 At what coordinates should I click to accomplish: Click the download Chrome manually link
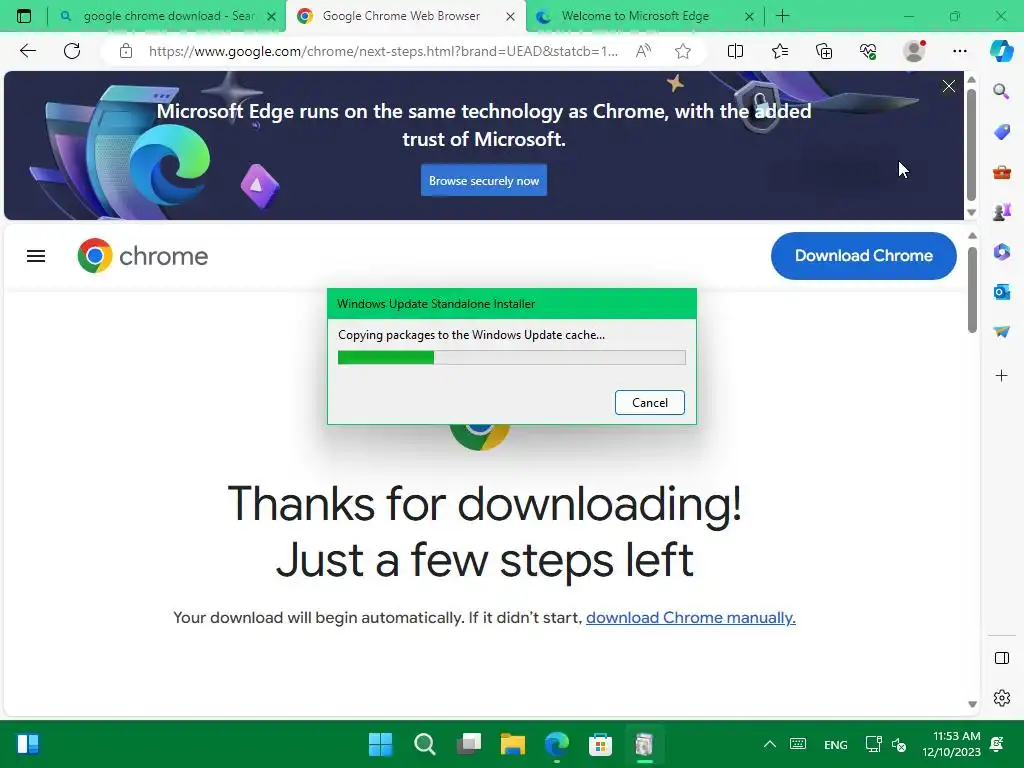690,618
